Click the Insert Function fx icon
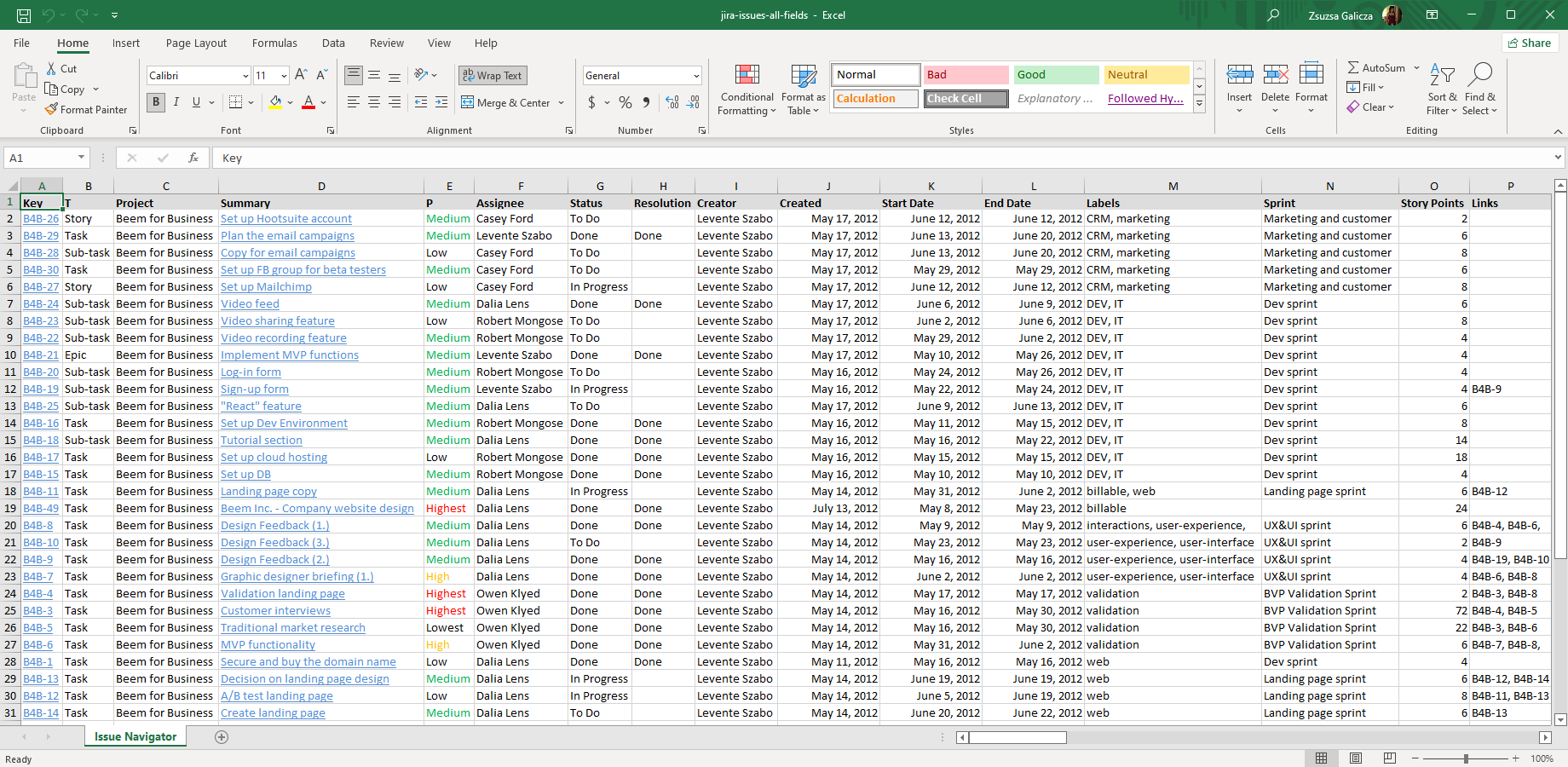1568x767 pixels. (193, 158)
